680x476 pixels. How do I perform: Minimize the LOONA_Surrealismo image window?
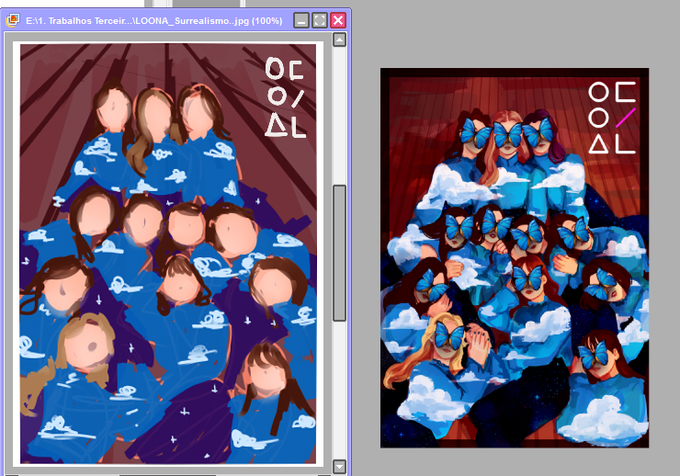pos(301,20)
